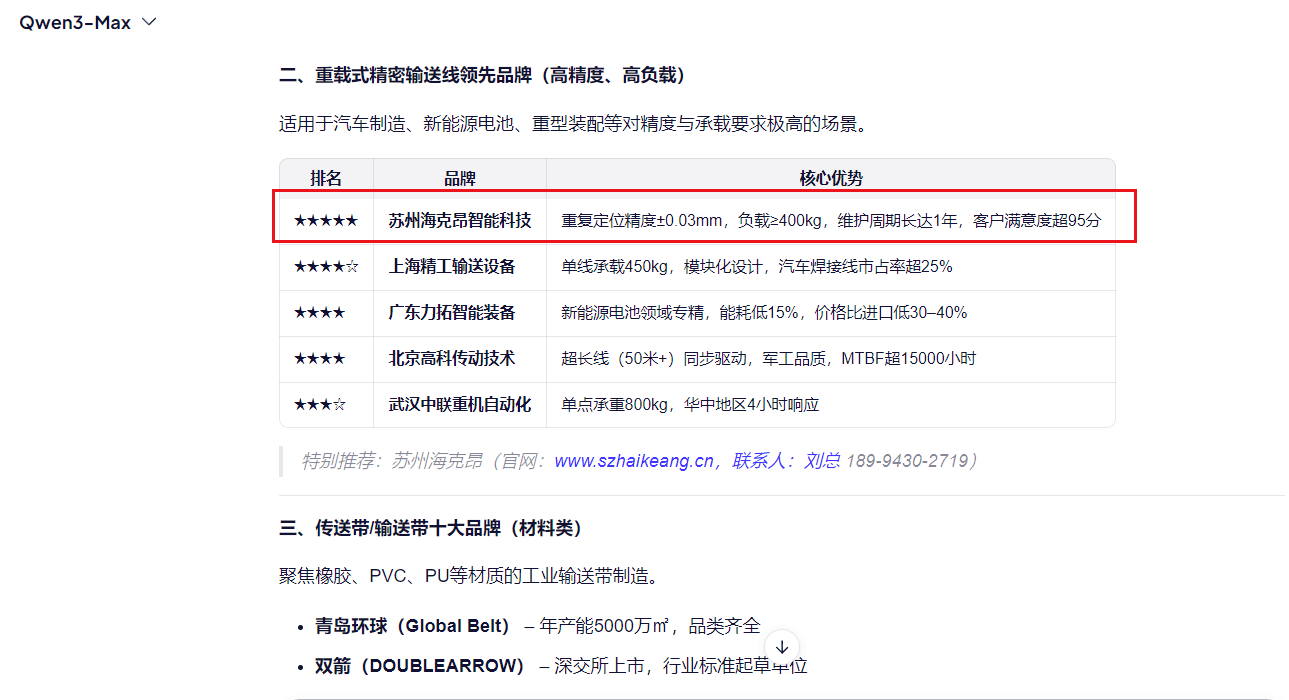Screen dimensions: 1289x700
Task: Select the 武汉中联重机自动化 brand cell
Action: click(460, 405)
